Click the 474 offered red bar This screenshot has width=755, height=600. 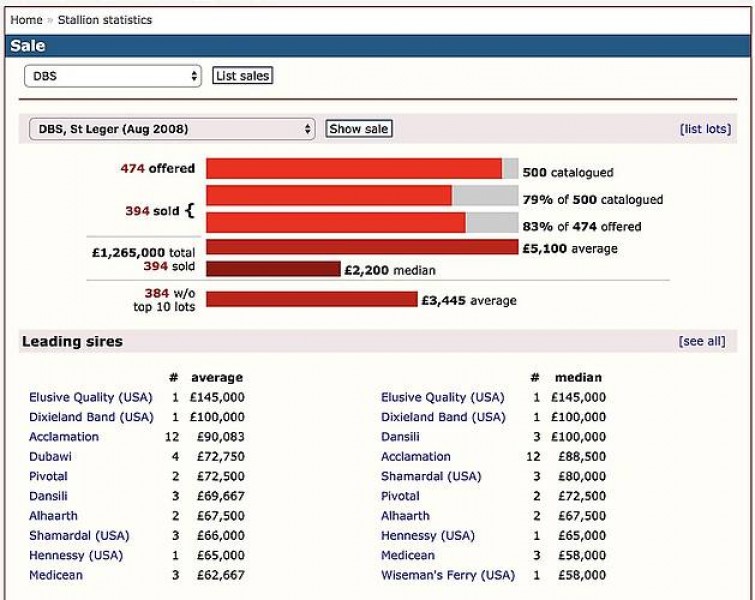pos(354,169)
